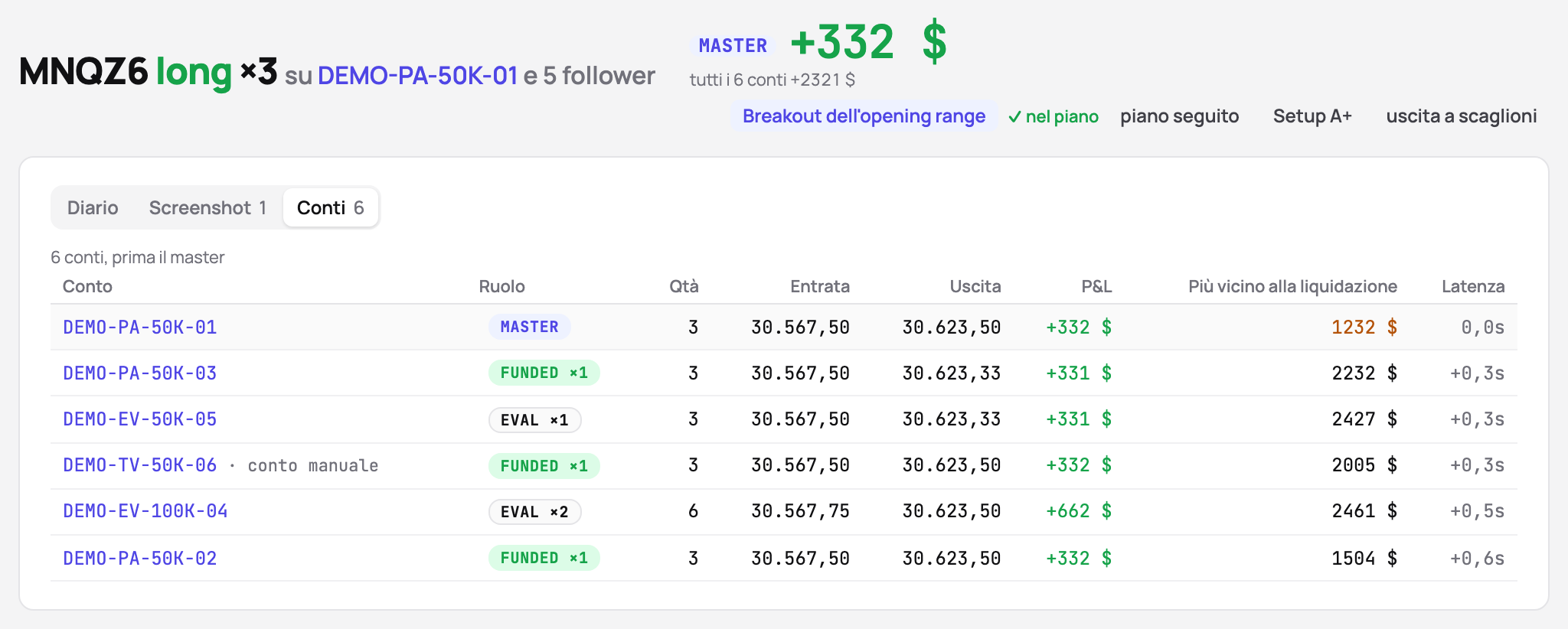
Task: Open DEMO-PA-50K-01 link in the header
Action: 418,76
